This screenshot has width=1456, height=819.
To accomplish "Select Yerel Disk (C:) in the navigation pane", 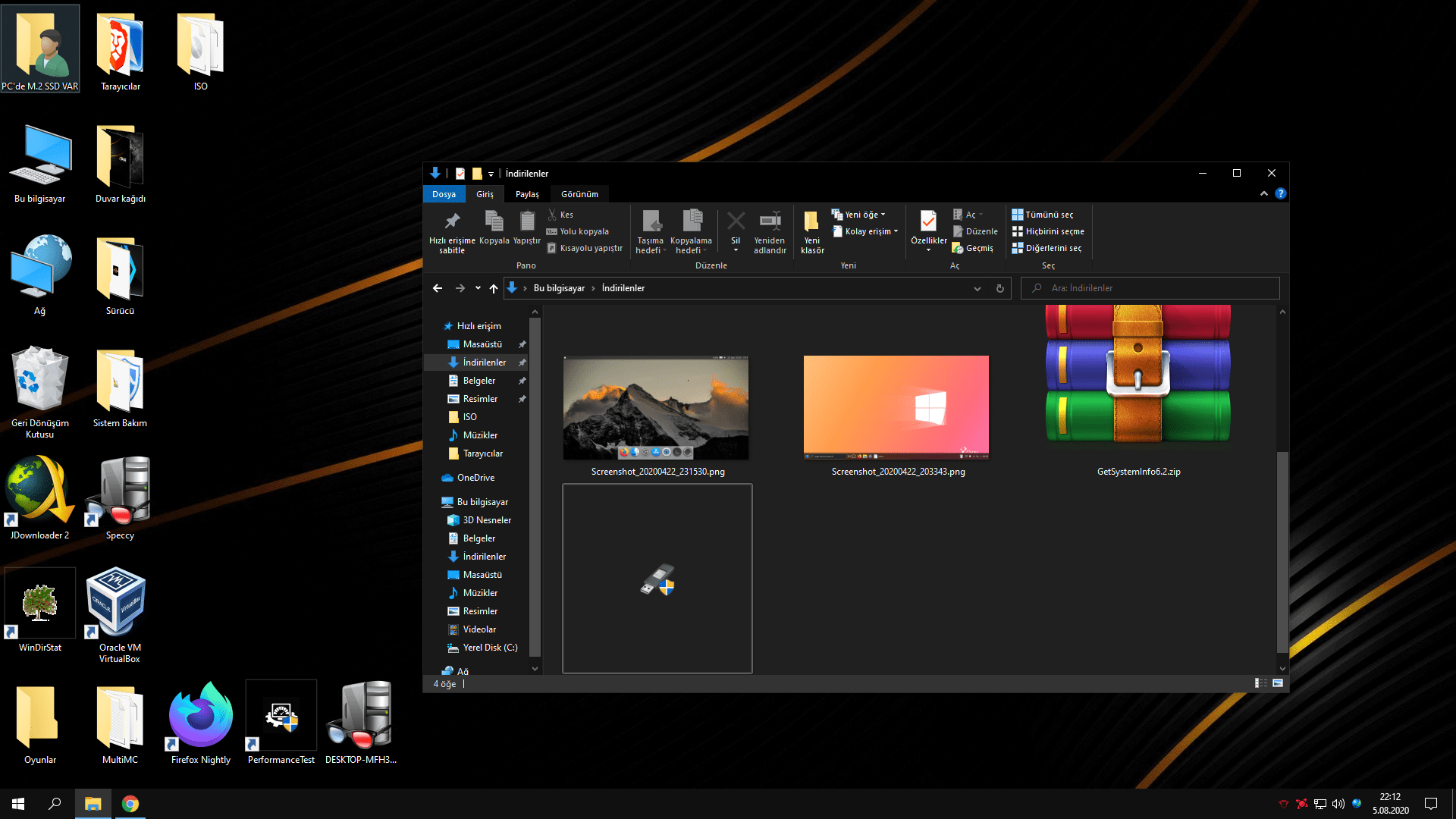I will point(489,648).
